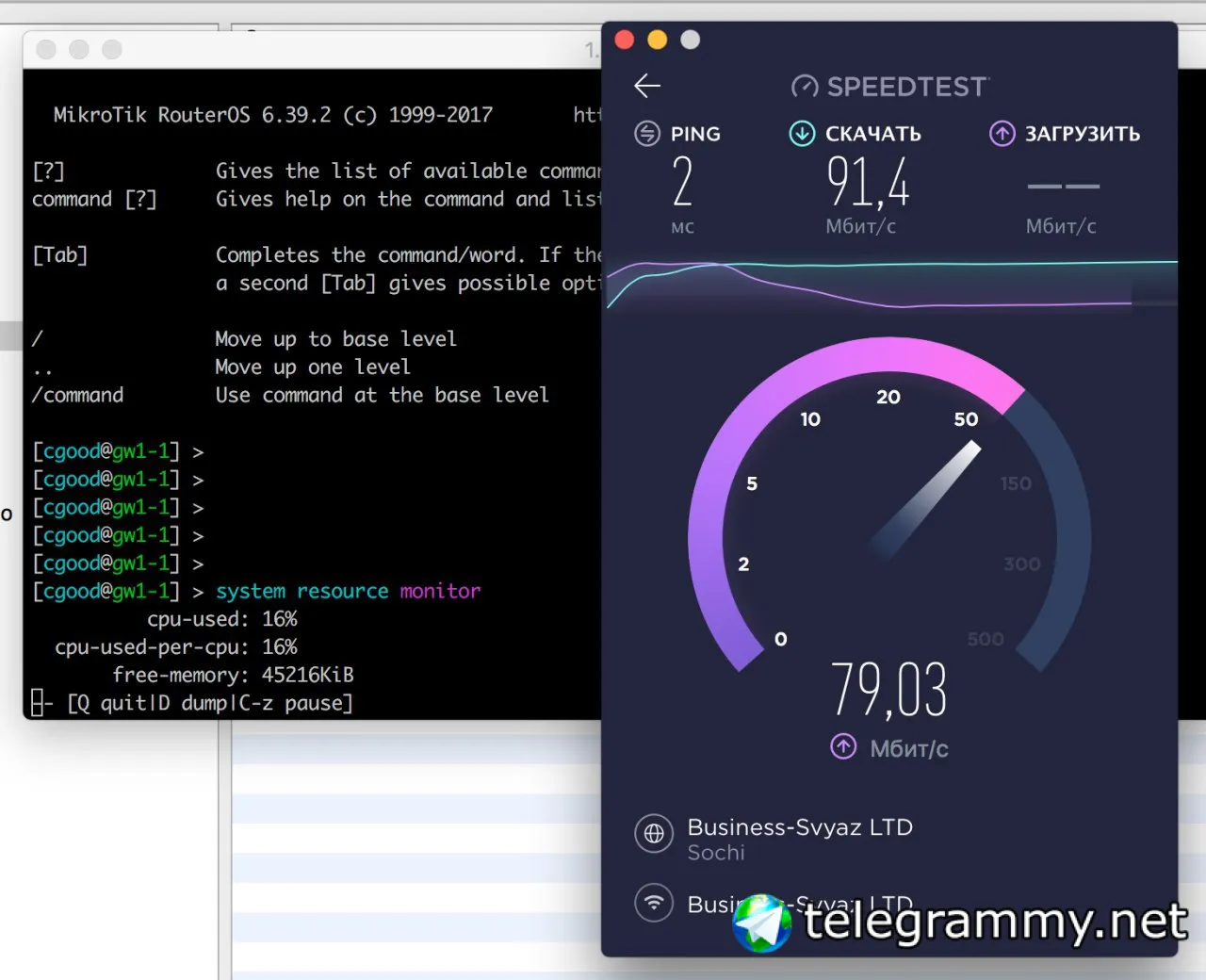Click the Мбит/с unit under ЗАГРУЗИТЬ dashes

tap(1061, 226)
